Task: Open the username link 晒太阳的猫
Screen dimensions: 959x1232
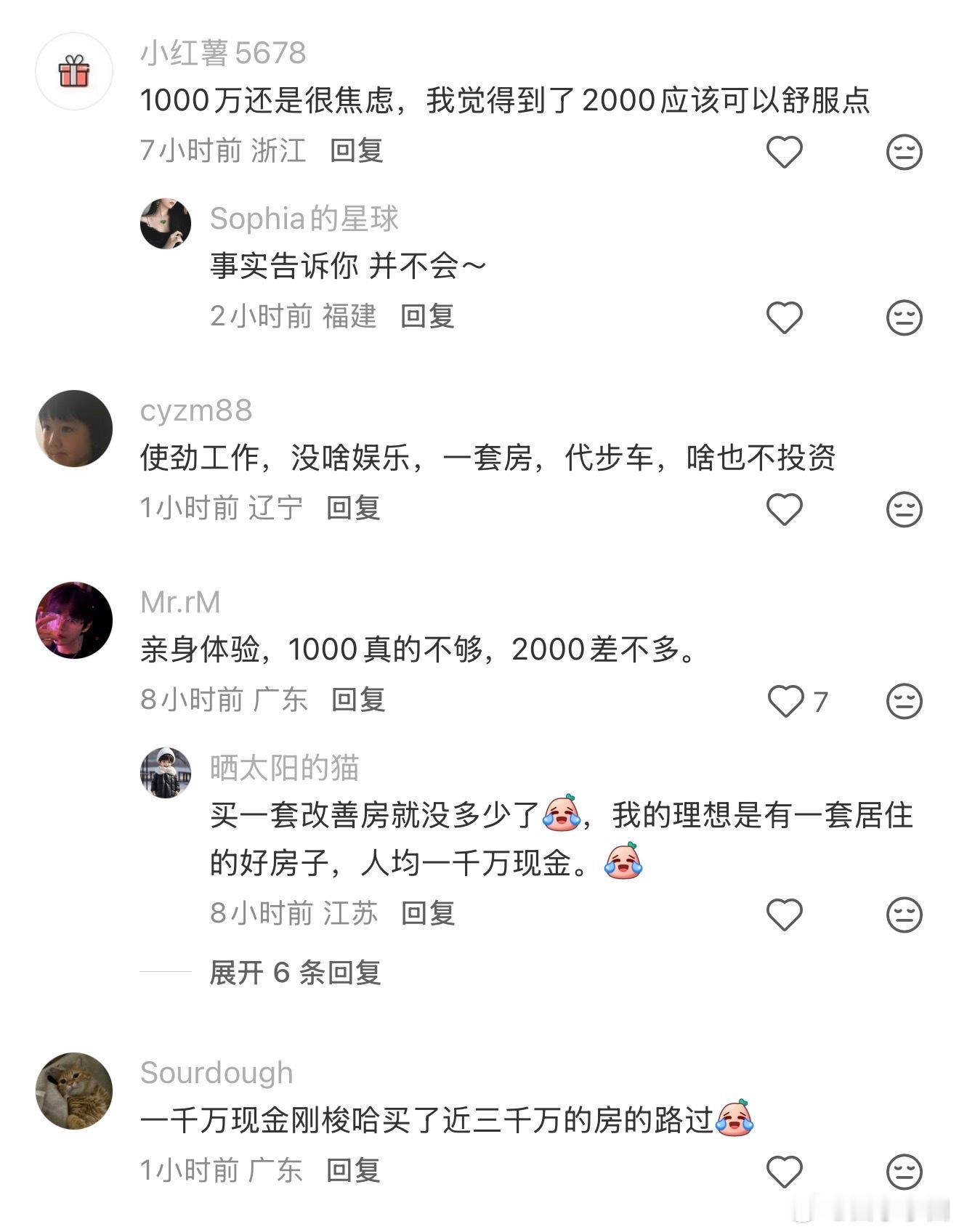Action: tap(284, 768)
